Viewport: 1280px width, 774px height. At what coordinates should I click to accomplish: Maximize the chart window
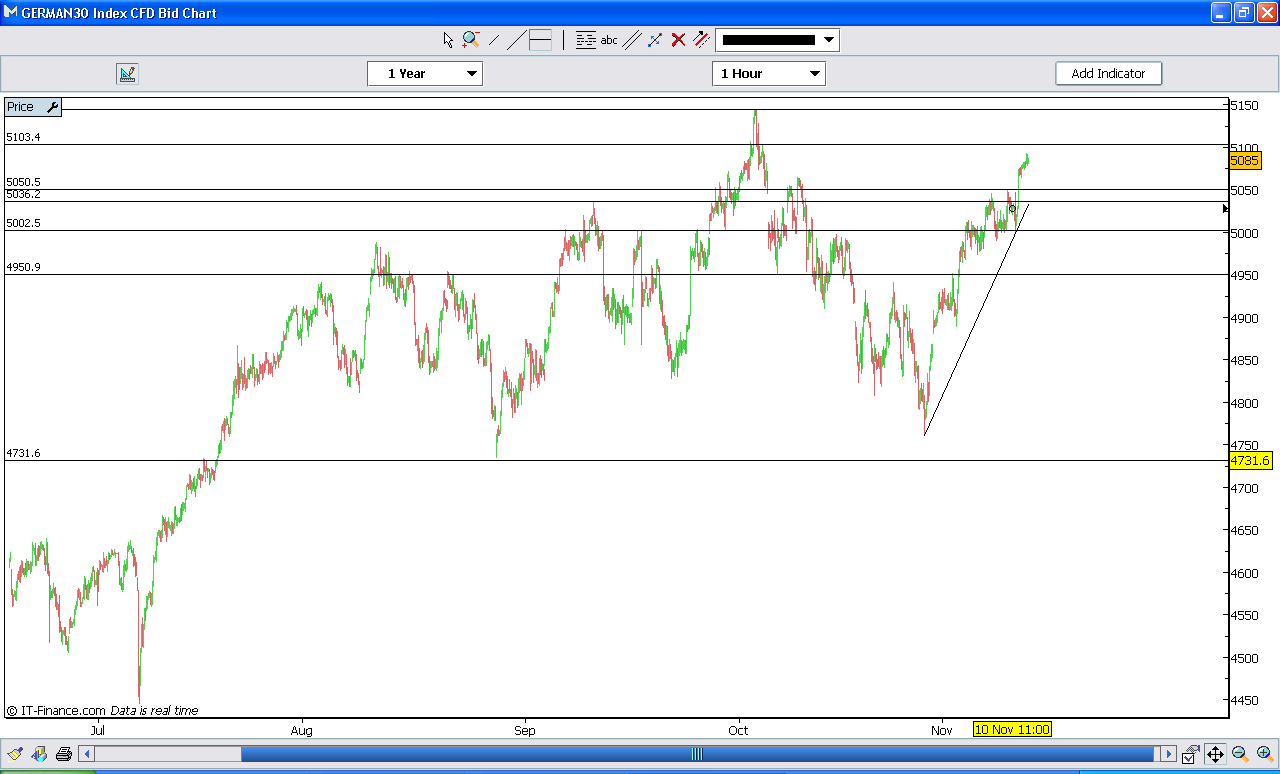point(1244,13)
